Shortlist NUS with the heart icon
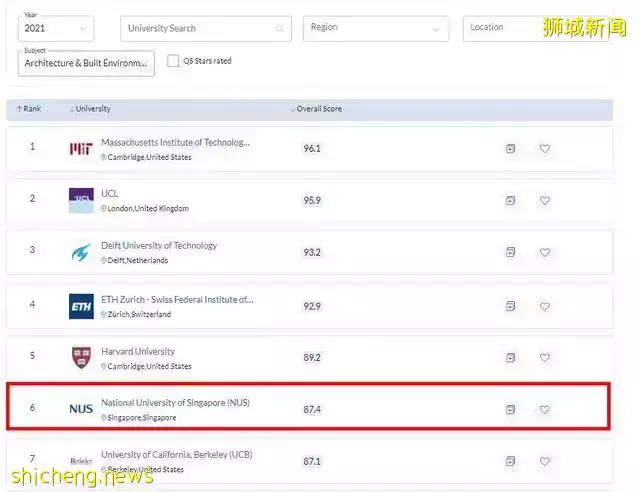Image resolution: width=640 pixels, height=492 pixels. [545, 409]
